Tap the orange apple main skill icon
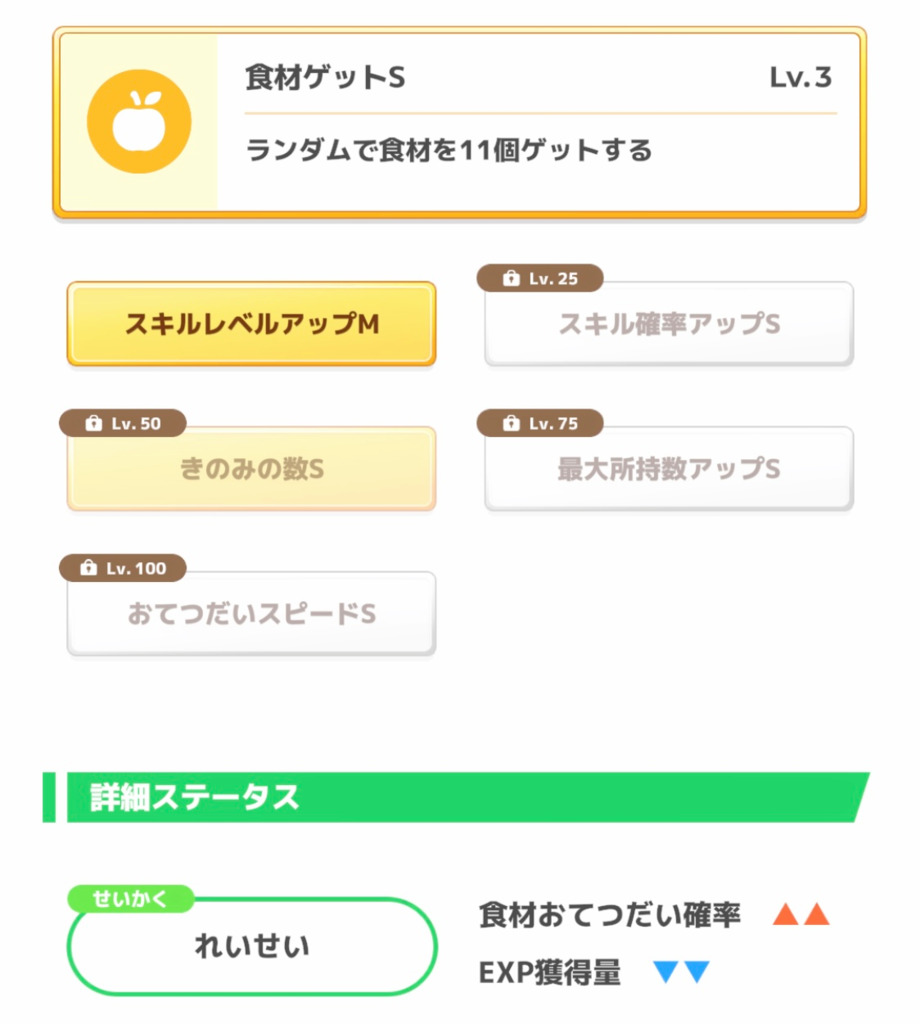 click(138, 123)
